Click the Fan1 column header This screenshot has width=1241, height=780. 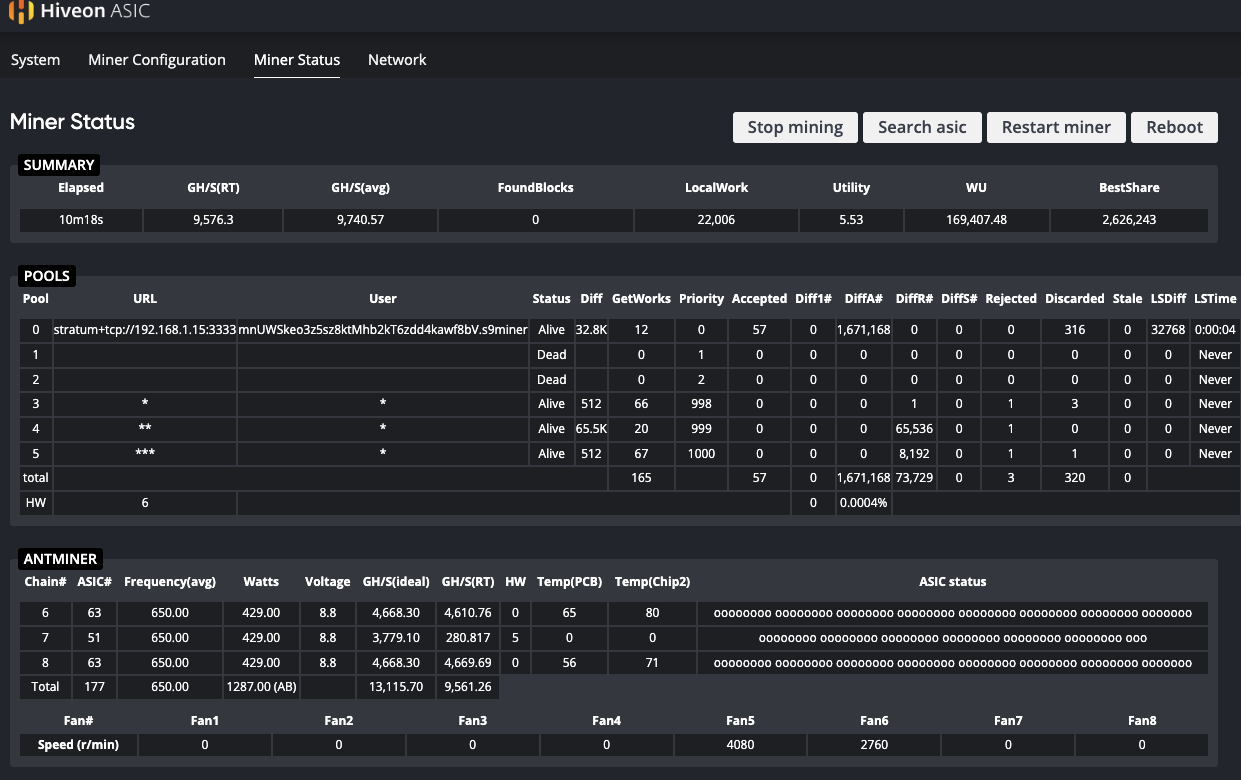pyautogui.click(x=204, y=720)
